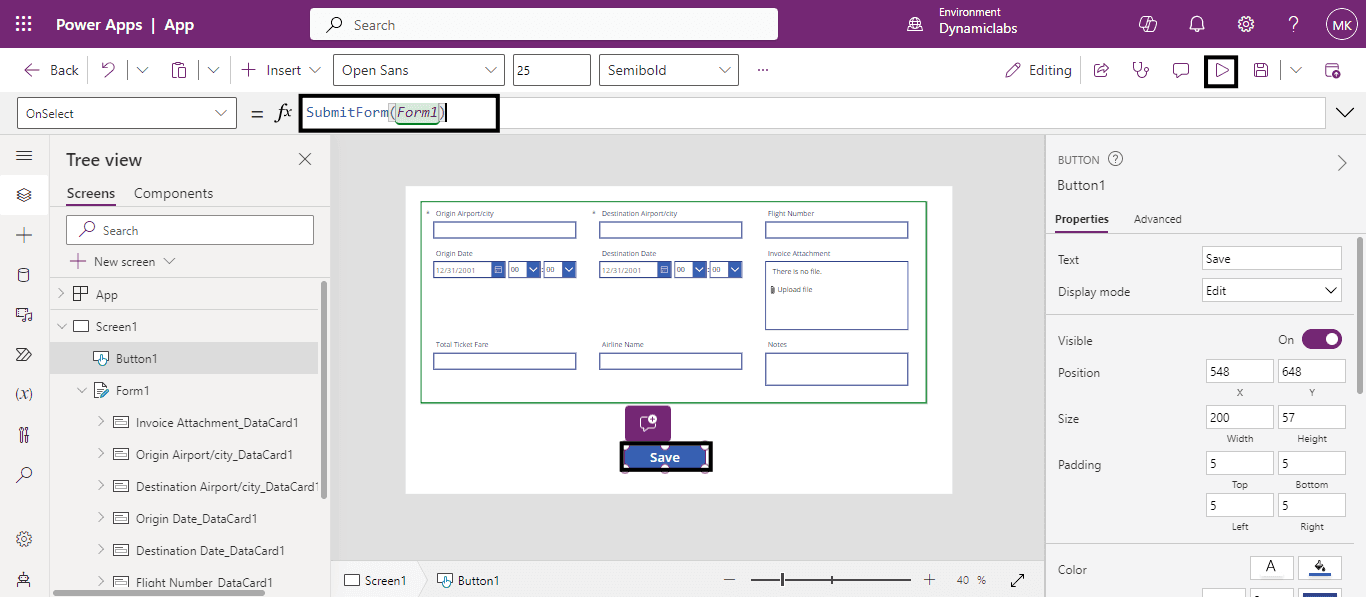1366x597 pixels.
Task: Click the Back button
Action: tap(51, 70)
